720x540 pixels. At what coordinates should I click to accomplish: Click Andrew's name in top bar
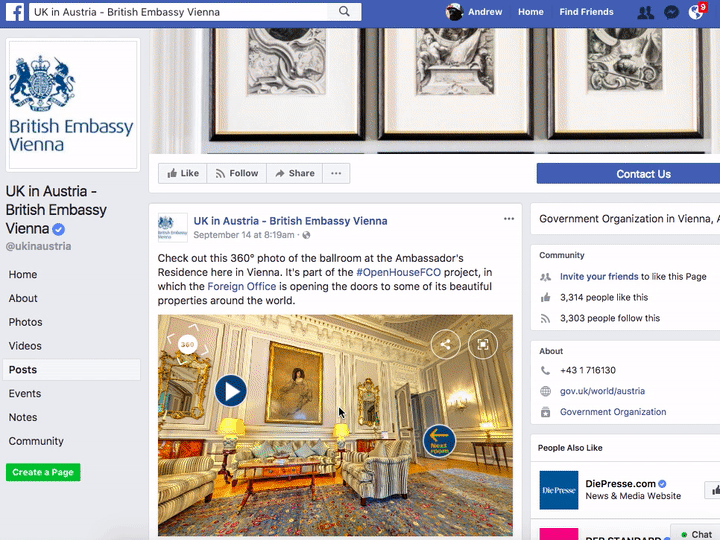[485, 12]
